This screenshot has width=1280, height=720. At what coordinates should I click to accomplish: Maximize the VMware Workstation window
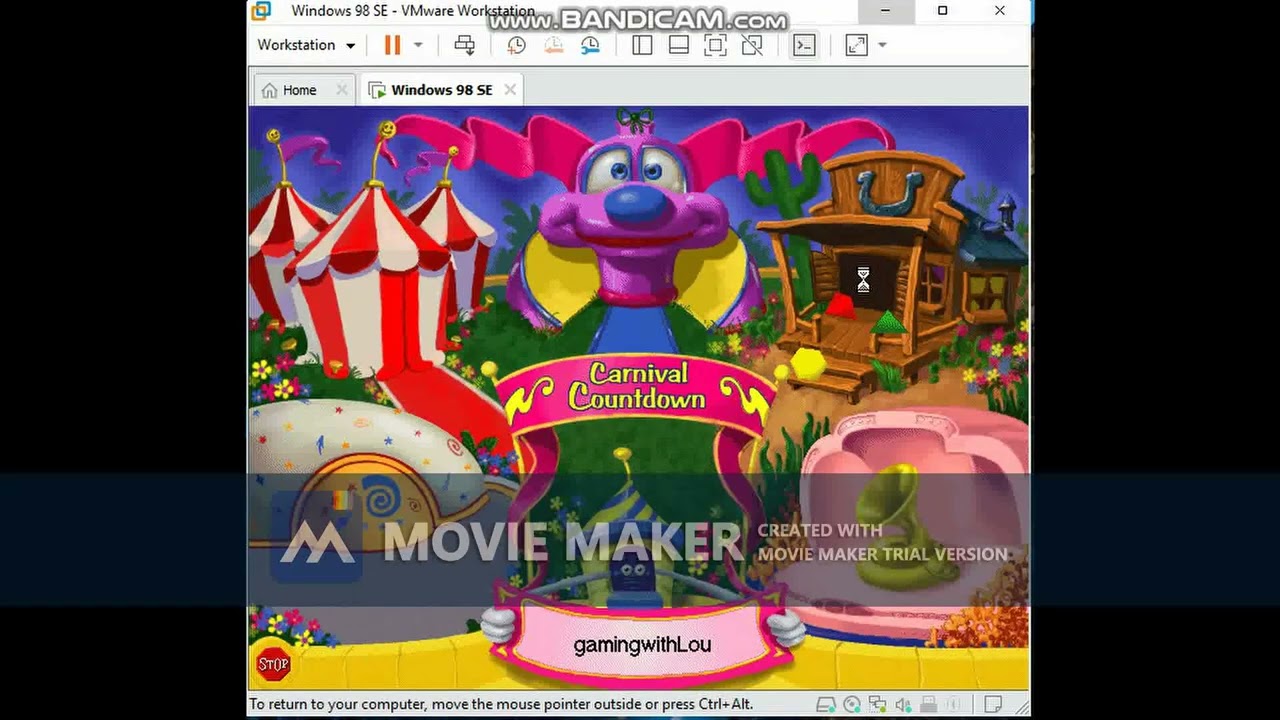pyautogui.click(x=942, y=11)
